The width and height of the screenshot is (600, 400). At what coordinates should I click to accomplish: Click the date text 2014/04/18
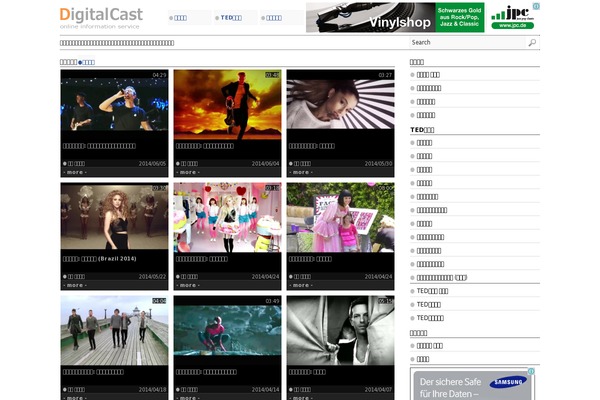pos(152,389)
